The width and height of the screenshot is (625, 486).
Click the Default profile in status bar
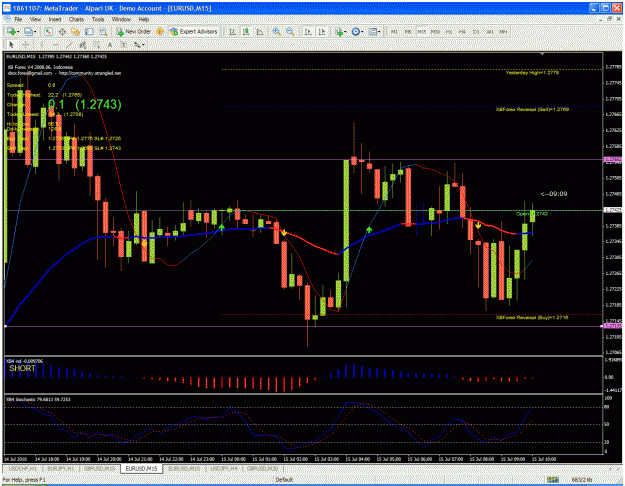(x=284, y=480)
